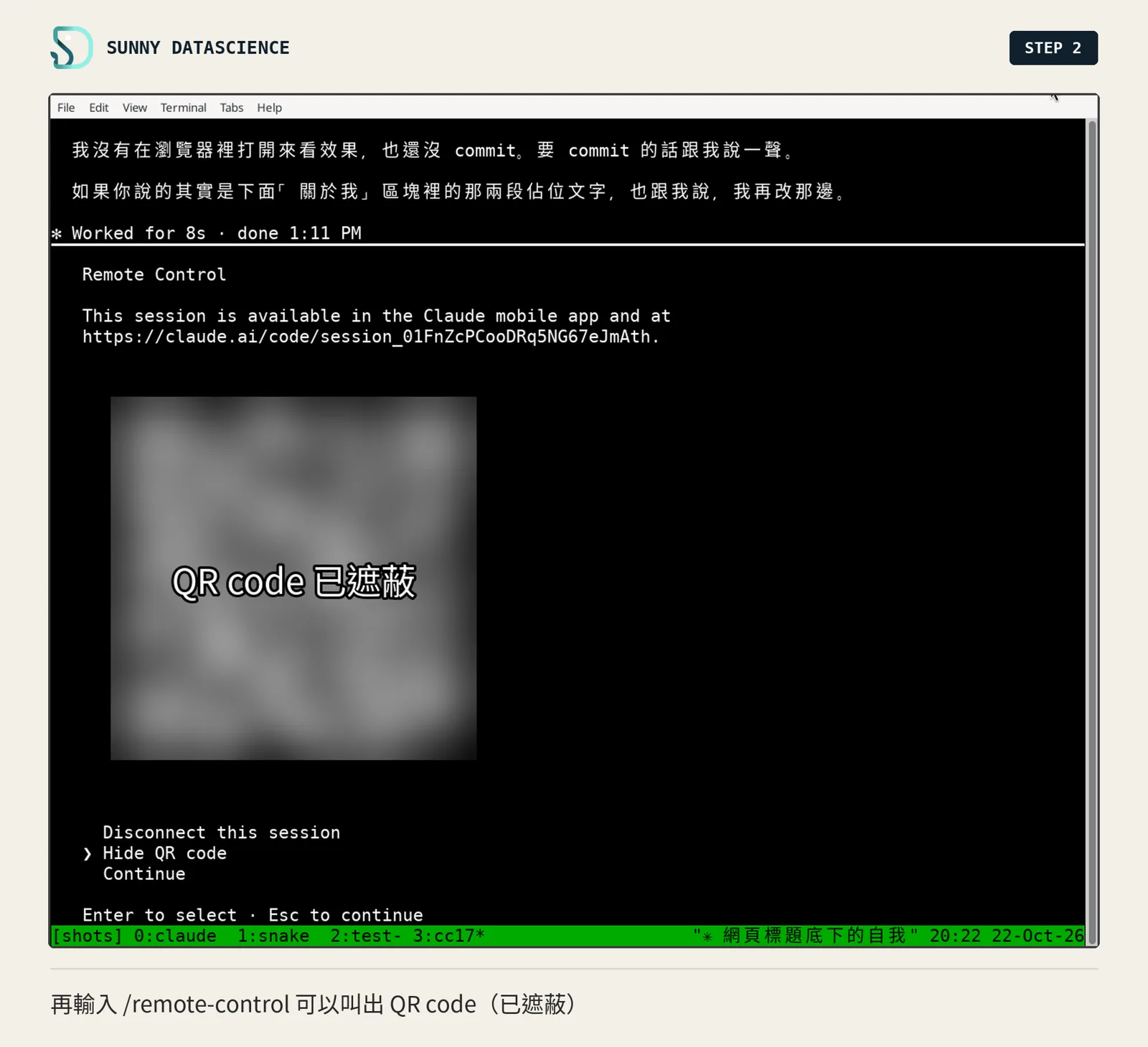
Task: Open the View menu
Action: coord(135,108)
